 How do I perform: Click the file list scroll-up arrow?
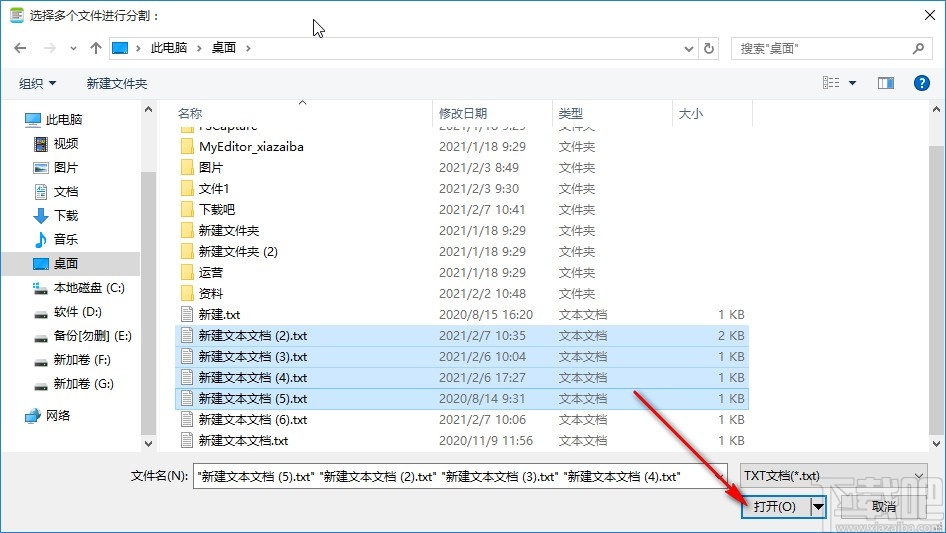tap(936, 110)
